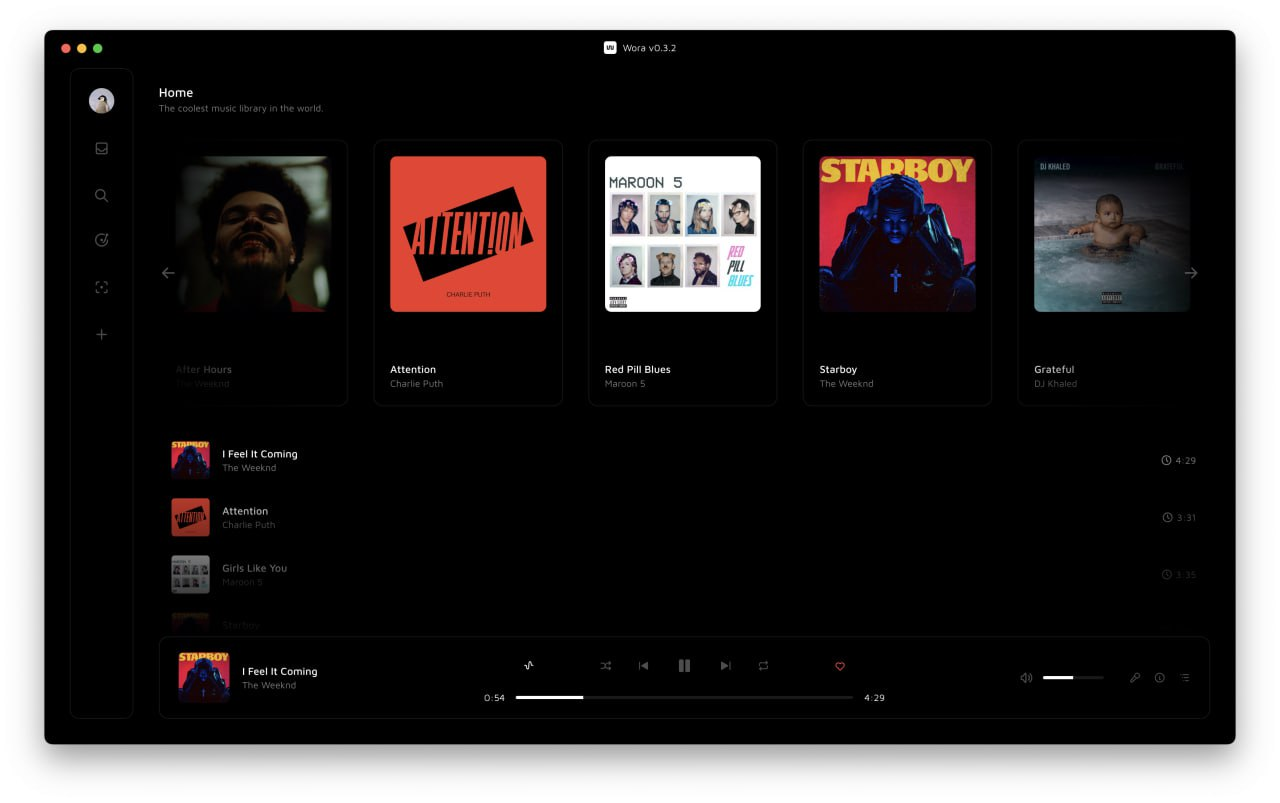
Task: Click 'Maroon 5' under Red Pill Blues card
Action: [625, 384]
